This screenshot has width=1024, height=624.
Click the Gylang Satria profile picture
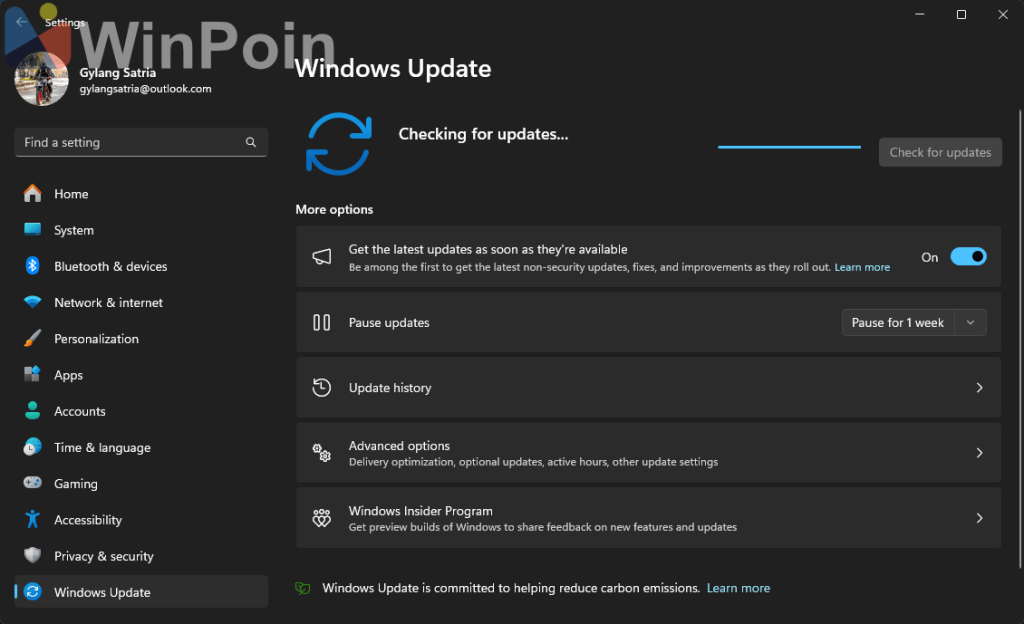click(x=40, y=80)
